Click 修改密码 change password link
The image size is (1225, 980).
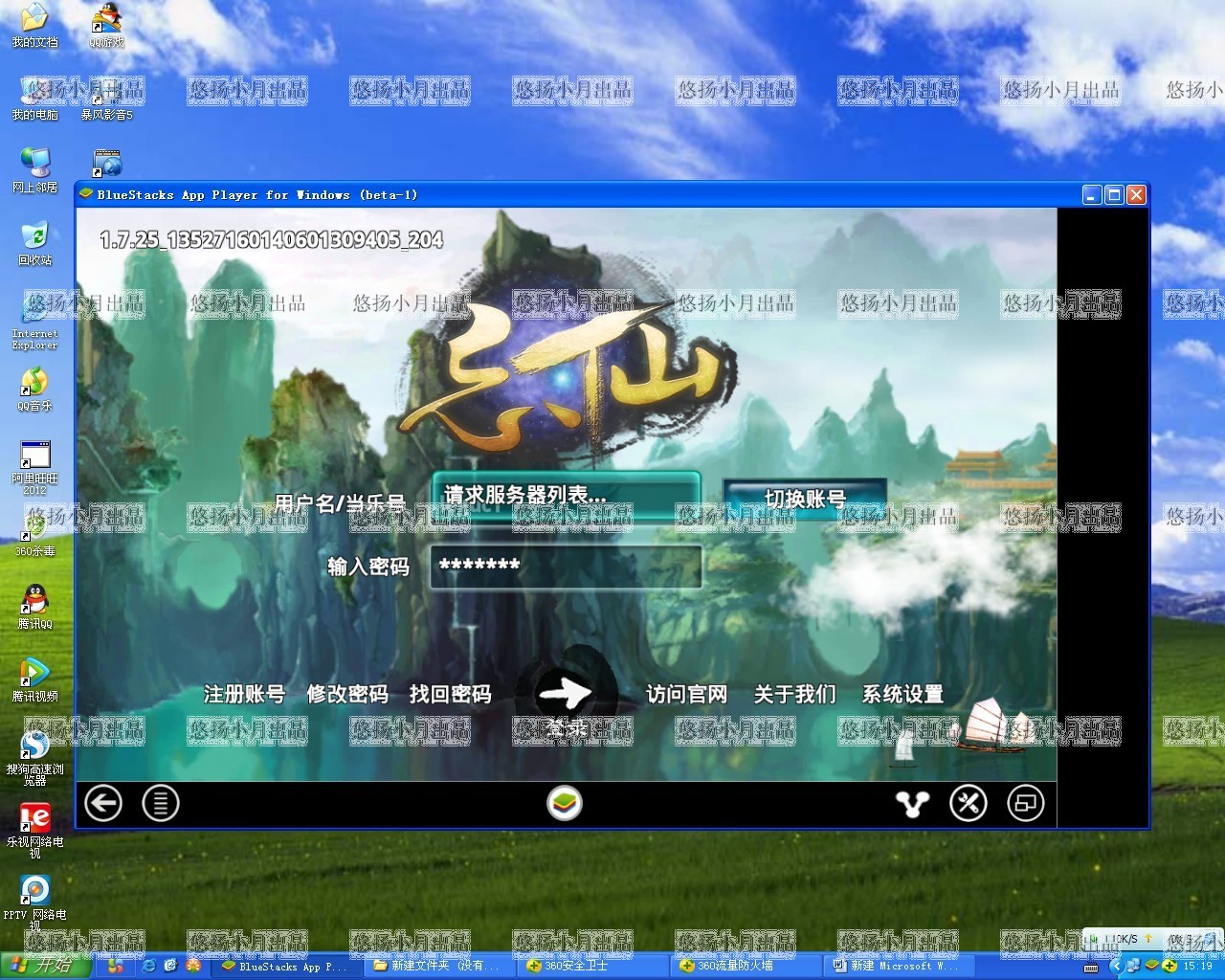coord(347,694)
